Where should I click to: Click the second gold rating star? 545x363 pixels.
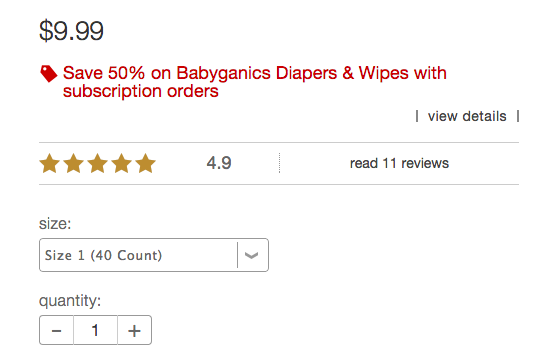(74, 163)
